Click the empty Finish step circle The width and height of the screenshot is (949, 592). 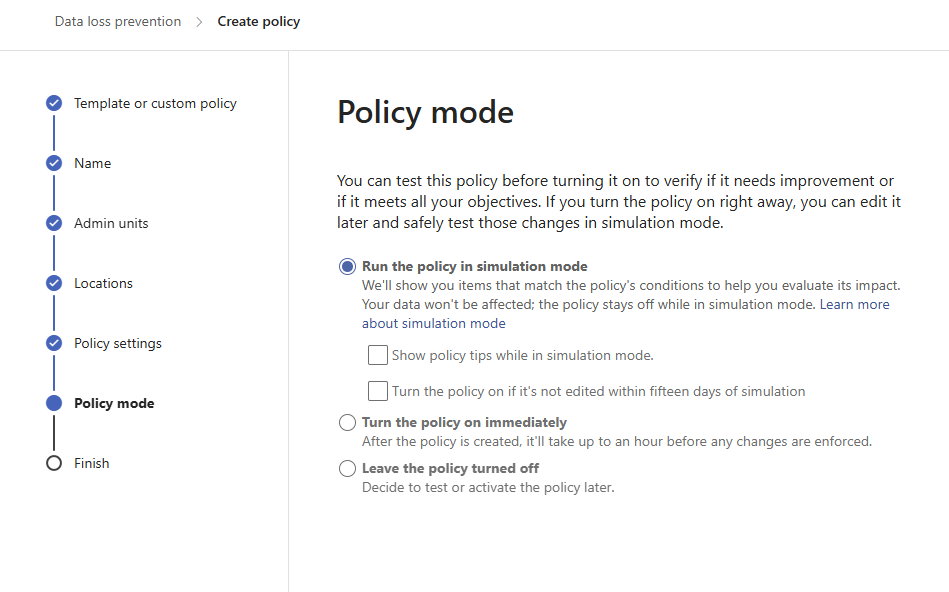pos(54,463)
